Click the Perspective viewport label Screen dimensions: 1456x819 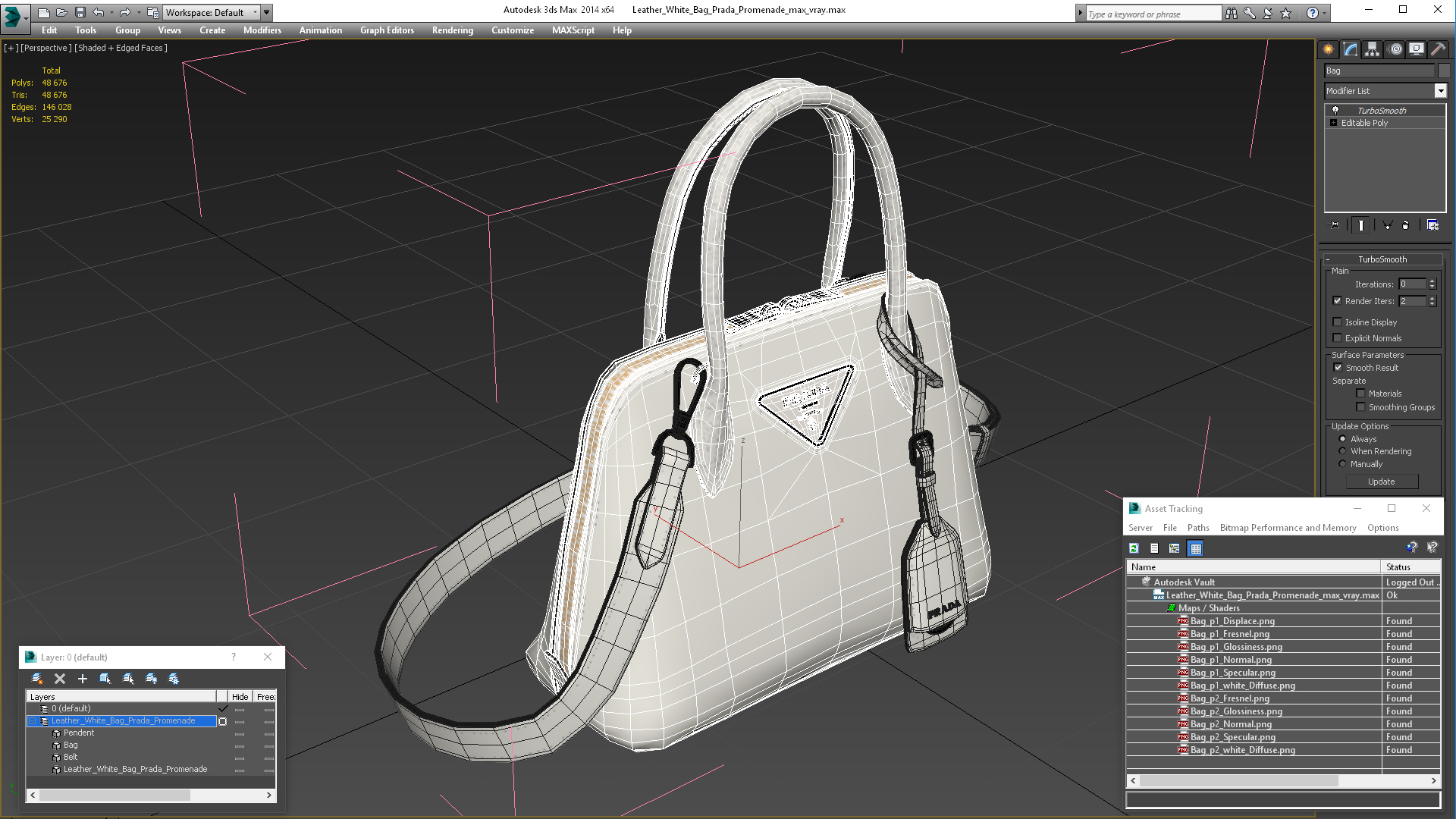pos(46,48)
